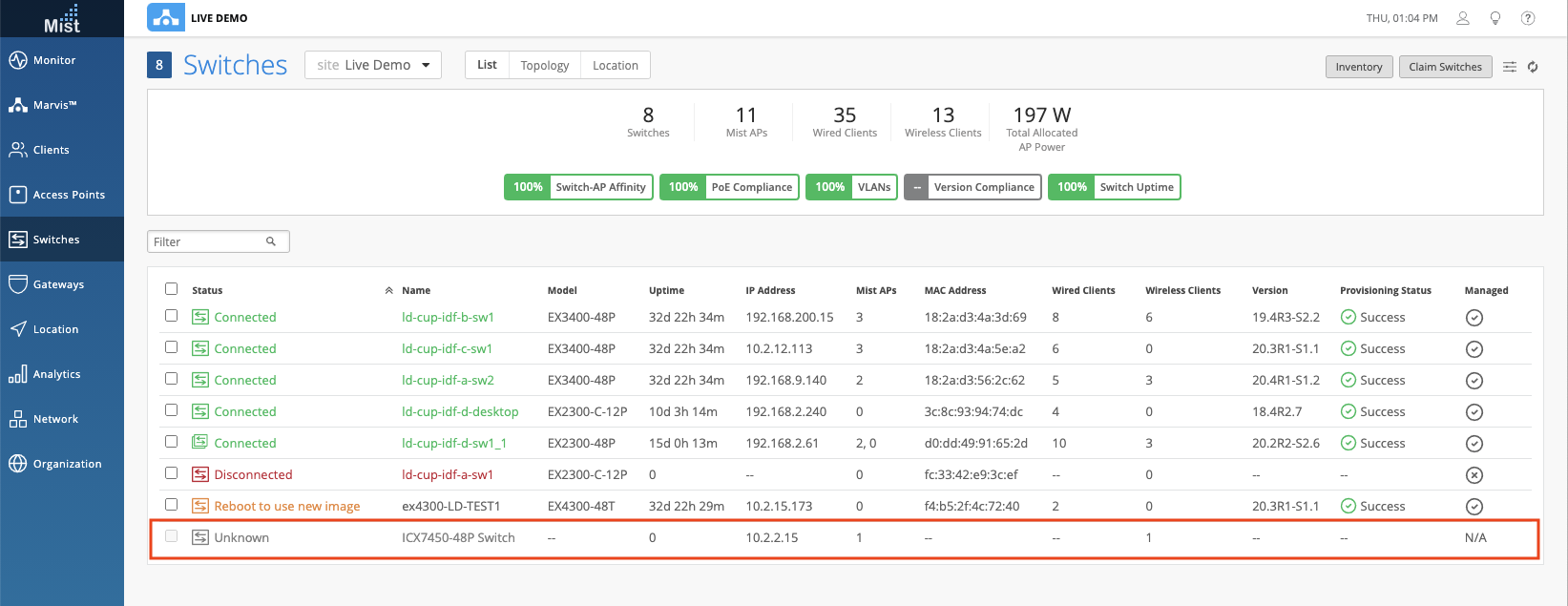
Task: Click the refresh icon beside Claim Switches
Action: 1533,67
